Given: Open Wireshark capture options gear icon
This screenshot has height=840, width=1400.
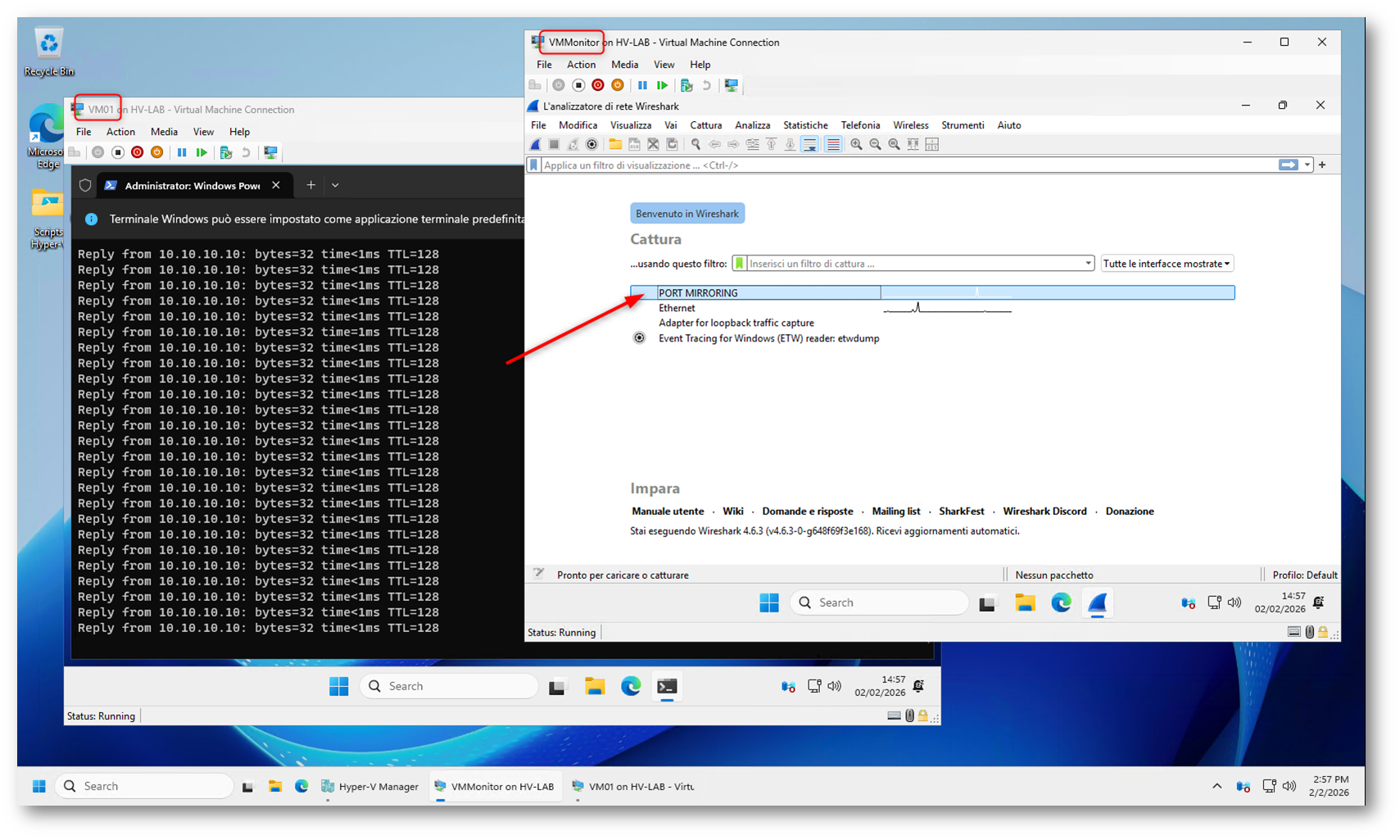Looking at the screenshot, I should (x=591, y=145).
